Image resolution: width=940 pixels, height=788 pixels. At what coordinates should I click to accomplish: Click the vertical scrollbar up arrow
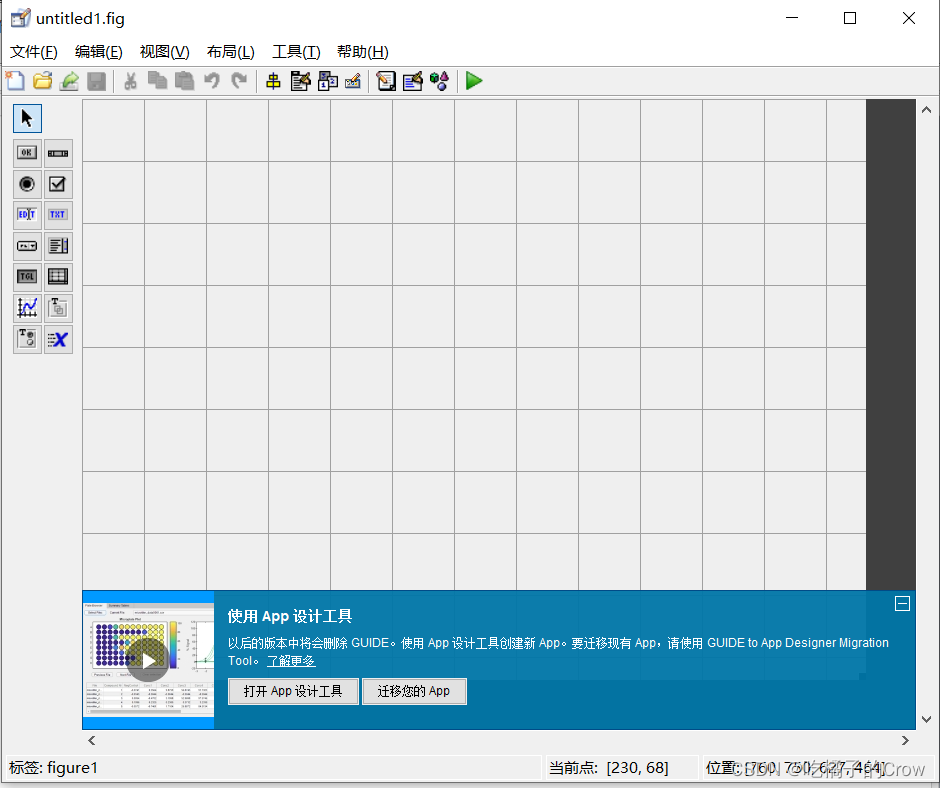click(x=926, y=110)
